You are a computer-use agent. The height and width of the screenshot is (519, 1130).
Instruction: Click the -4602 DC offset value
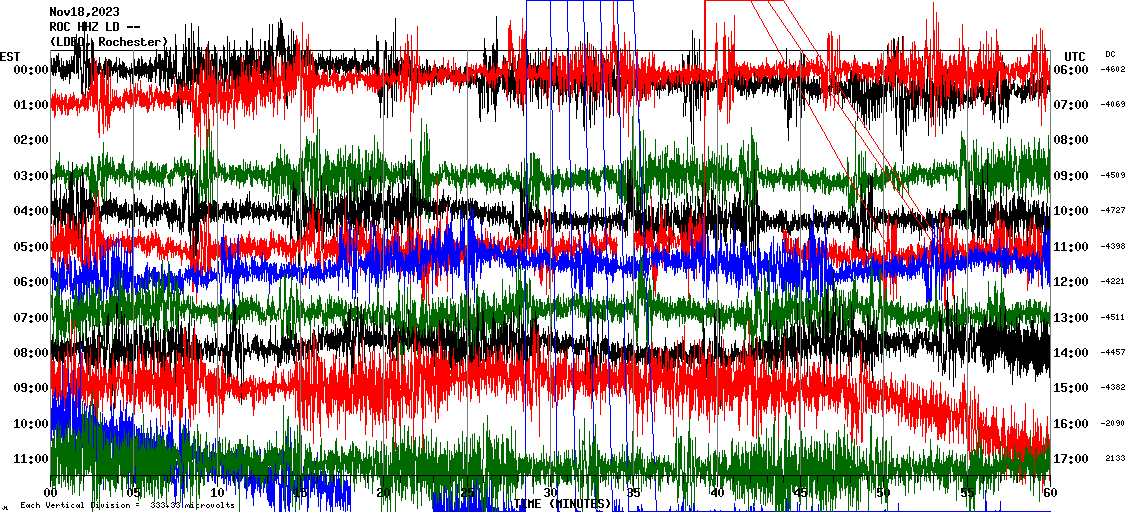coord(1113,70)
